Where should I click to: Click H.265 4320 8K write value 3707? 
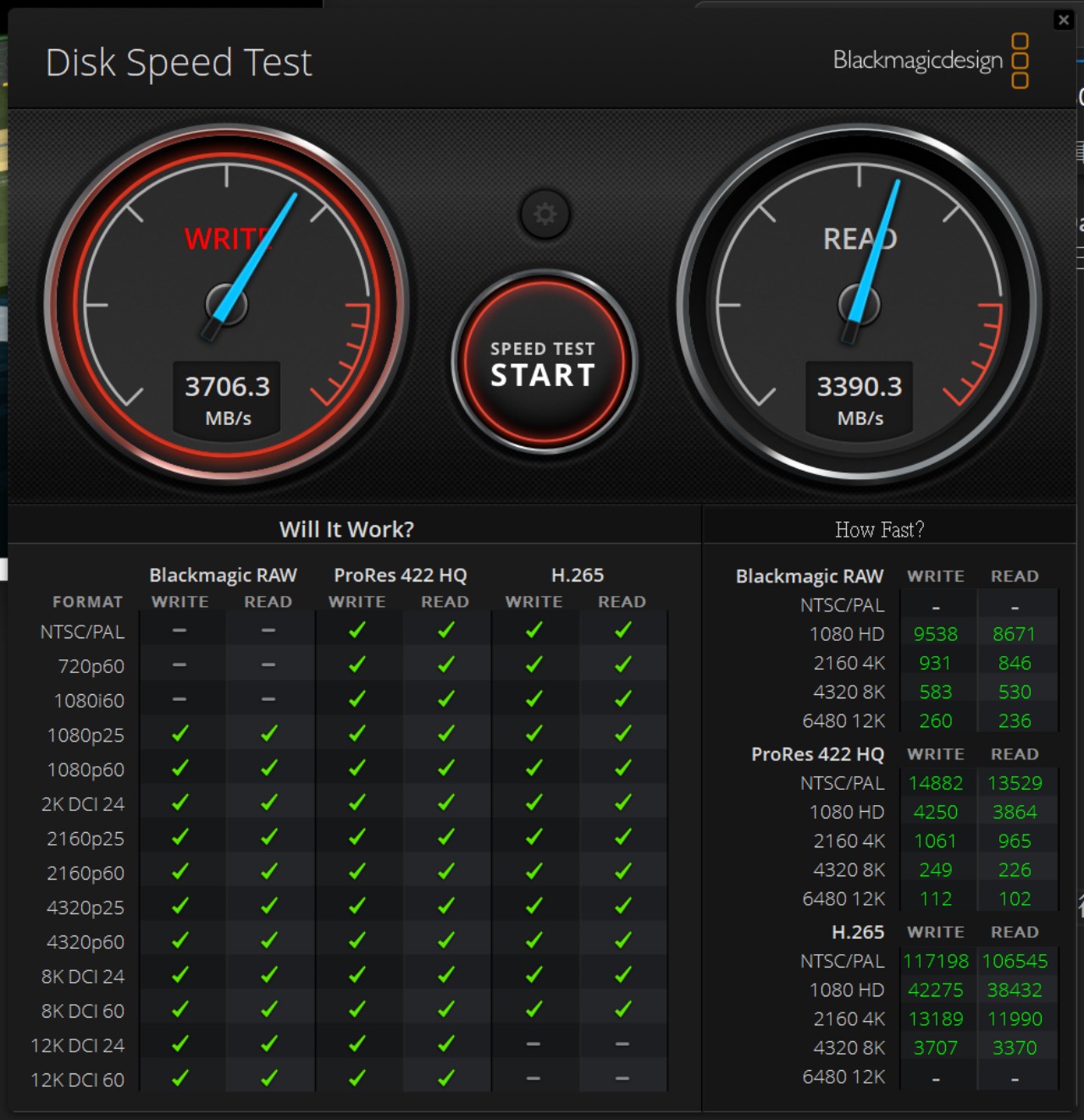(936, 1047)
